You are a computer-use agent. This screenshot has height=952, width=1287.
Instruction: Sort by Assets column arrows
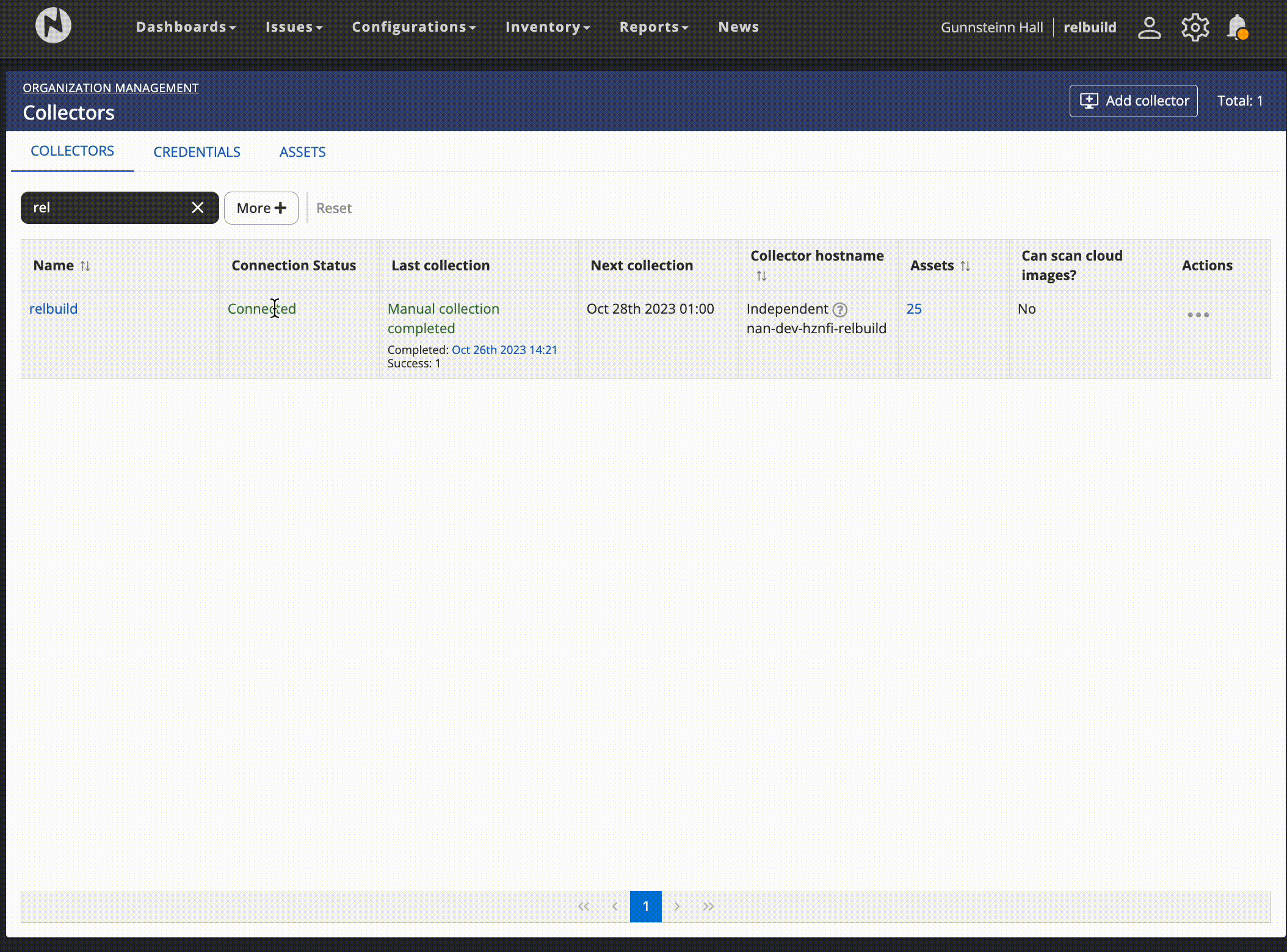pos(965,266)
